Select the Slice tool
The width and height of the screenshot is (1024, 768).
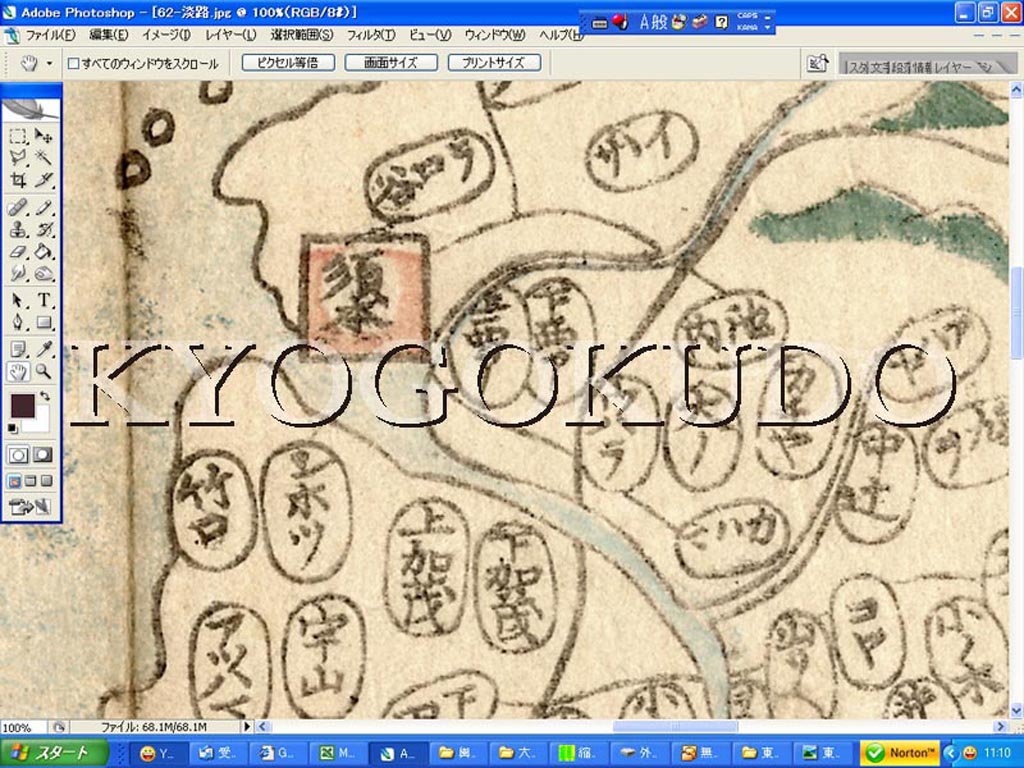pyautogui.click(x=43, y=180)
